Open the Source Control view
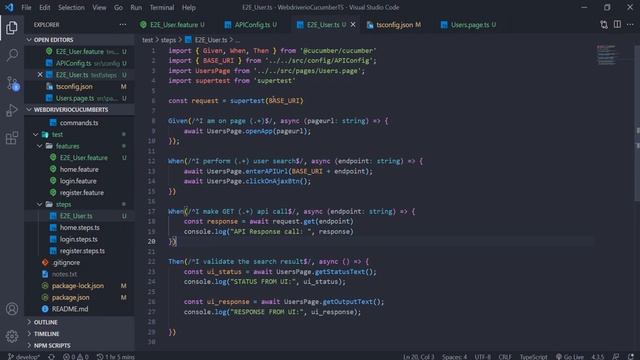The width and height of the screenshot is (640, 360). (12, 83)
